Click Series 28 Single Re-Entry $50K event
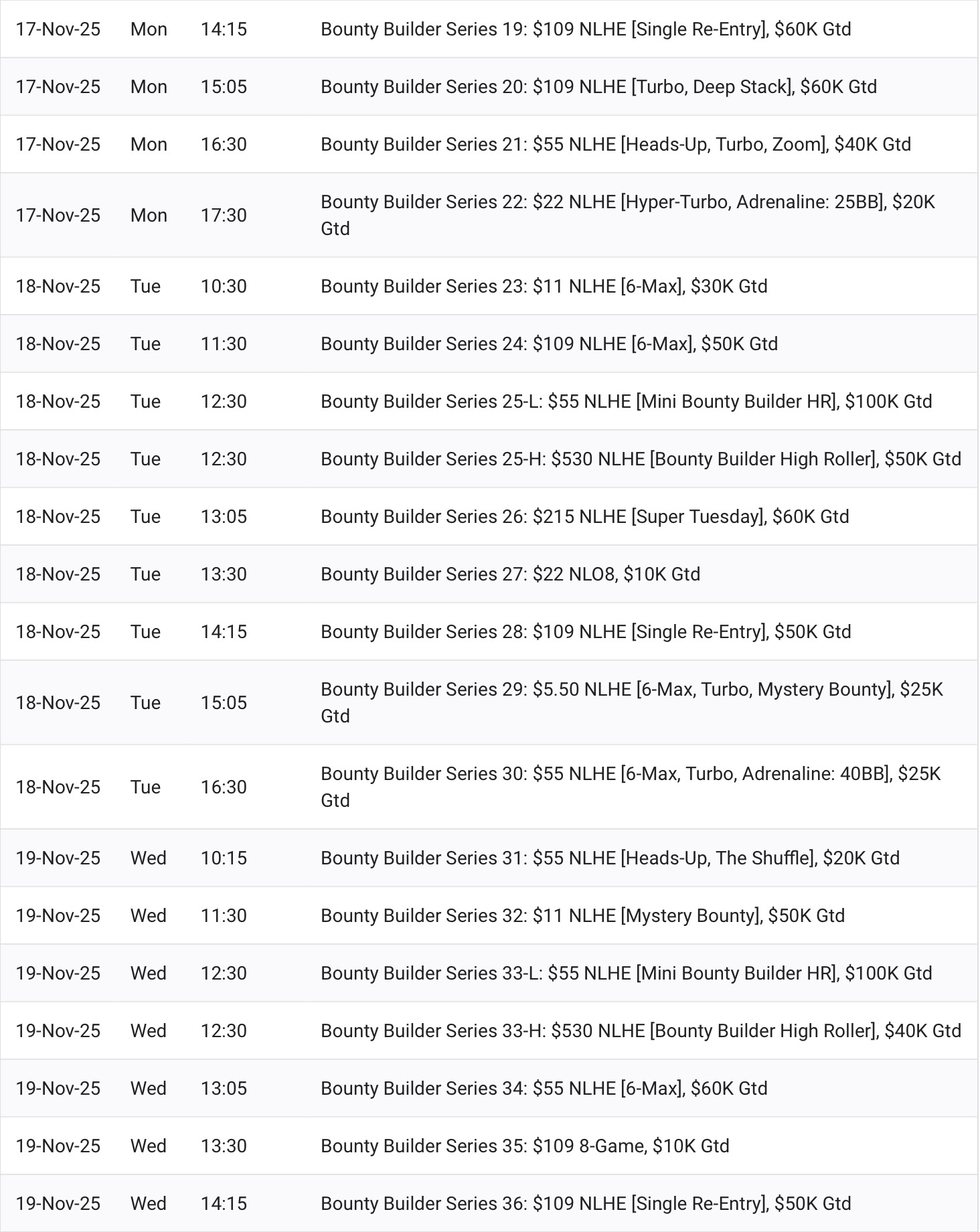980x1232 pixels. tap(586, 632)
